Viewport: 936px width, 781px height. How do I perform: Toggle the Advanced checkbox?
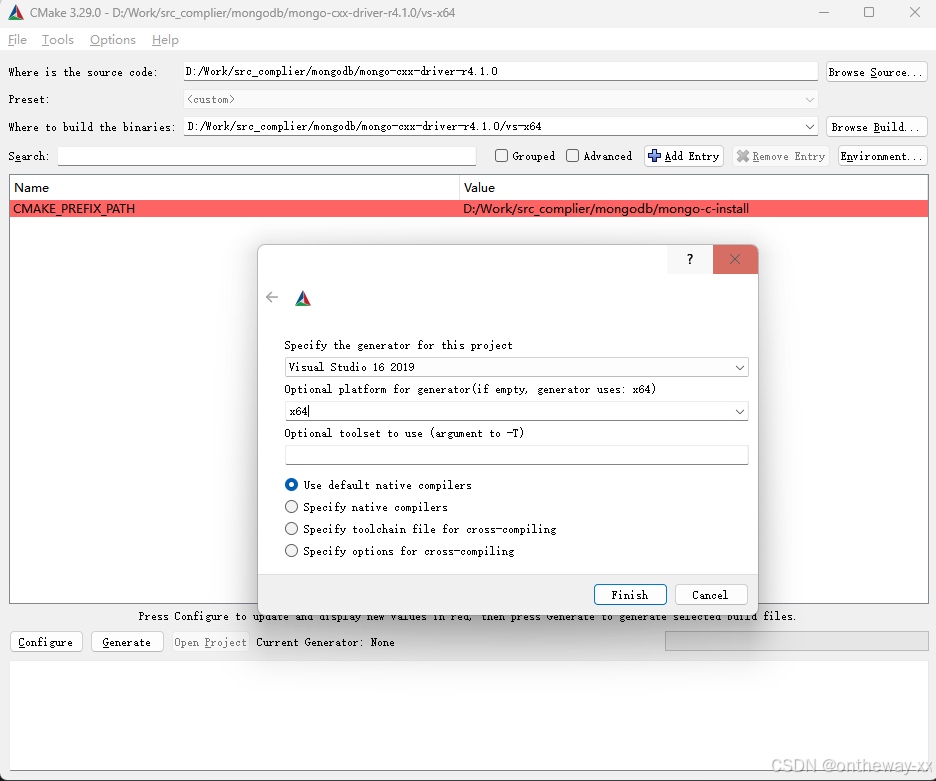pos(572,156)
